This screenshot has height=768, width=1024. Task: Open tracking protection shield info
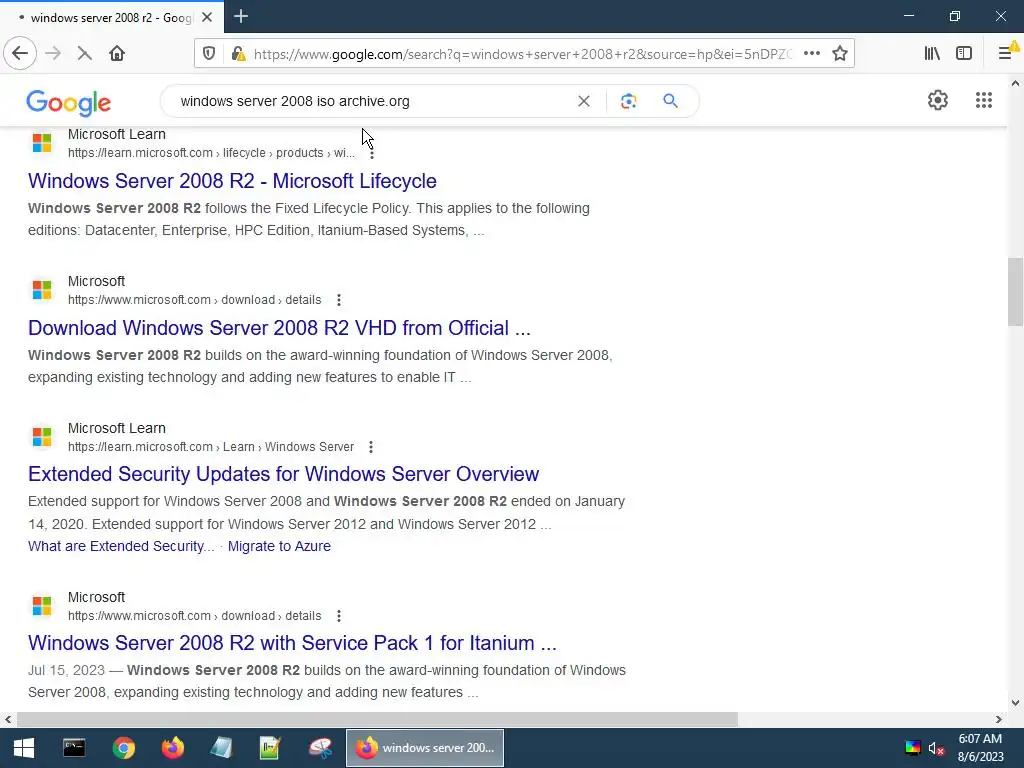(x=209, y=54)
